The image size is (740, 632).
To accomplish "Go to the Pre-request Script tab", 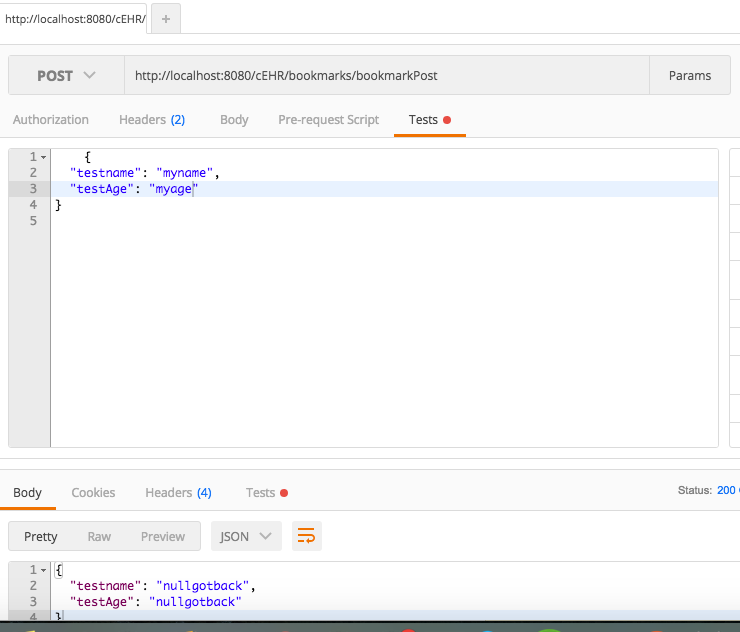I will coord(328,119).
